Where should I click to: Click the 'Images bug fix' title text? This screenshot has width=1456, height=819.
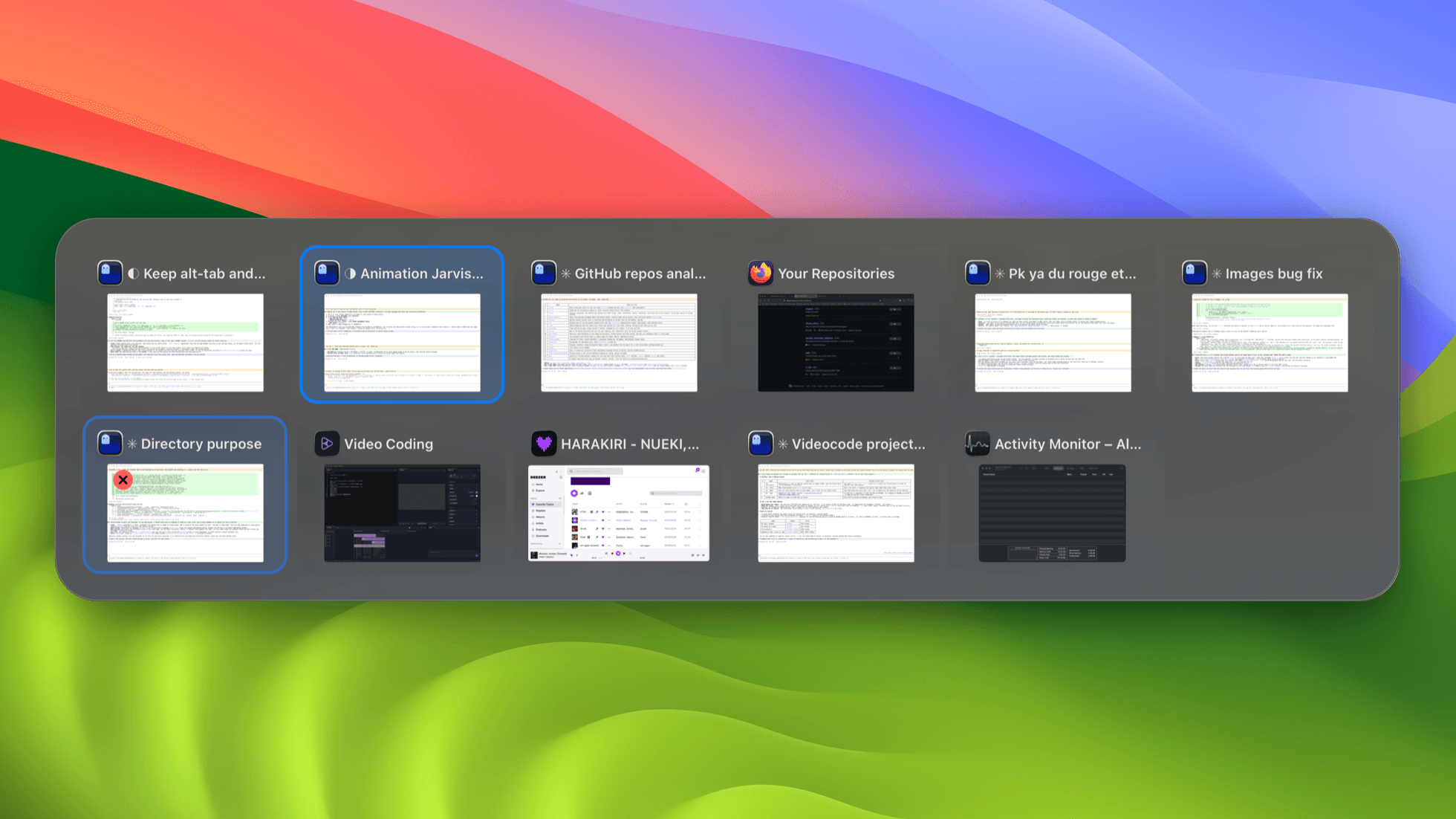[1274, 273]
